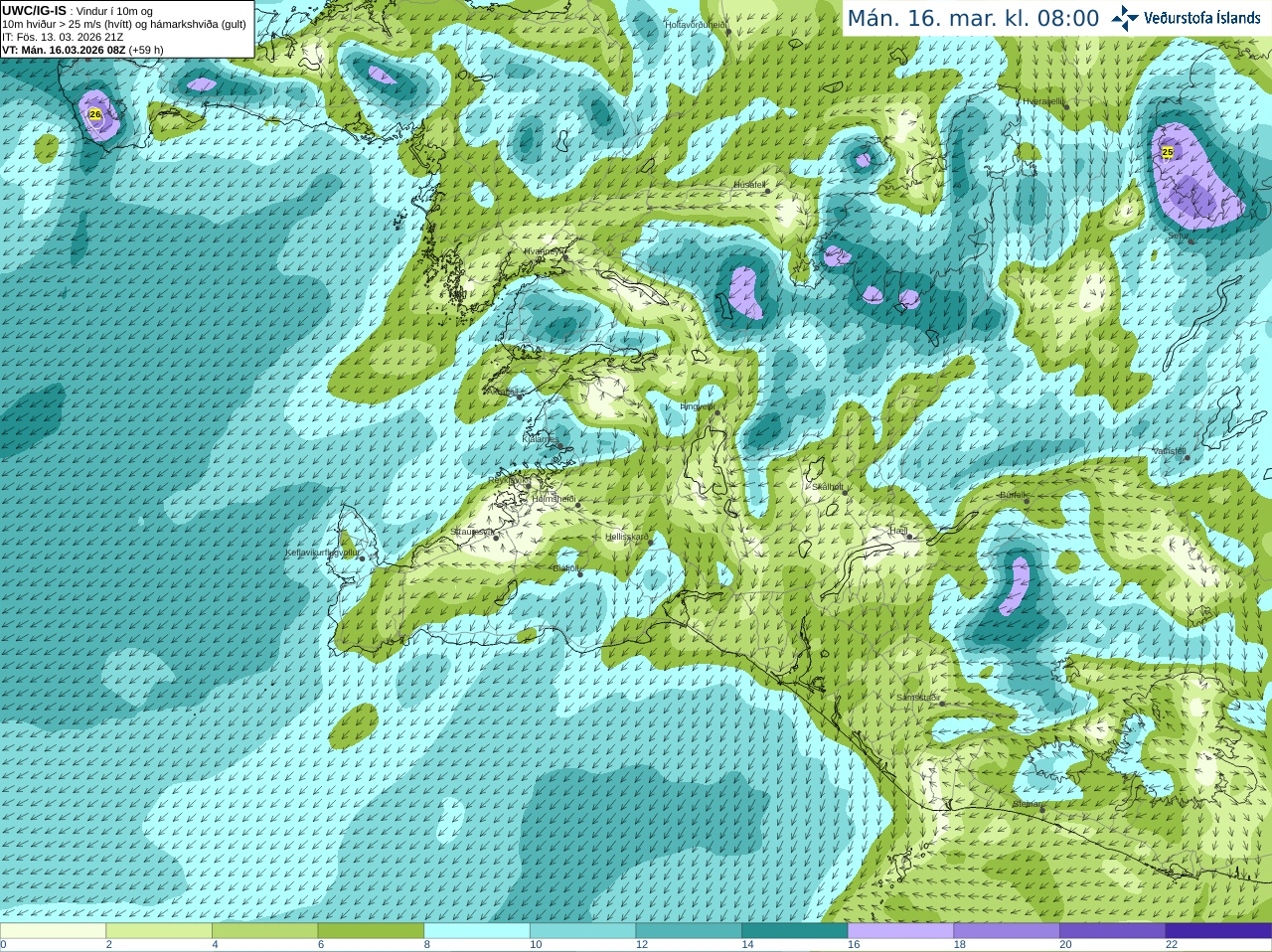Screen dimensions: 1272x952
Task: Click the yellow 26 gust label
Action: click(95, 114)
